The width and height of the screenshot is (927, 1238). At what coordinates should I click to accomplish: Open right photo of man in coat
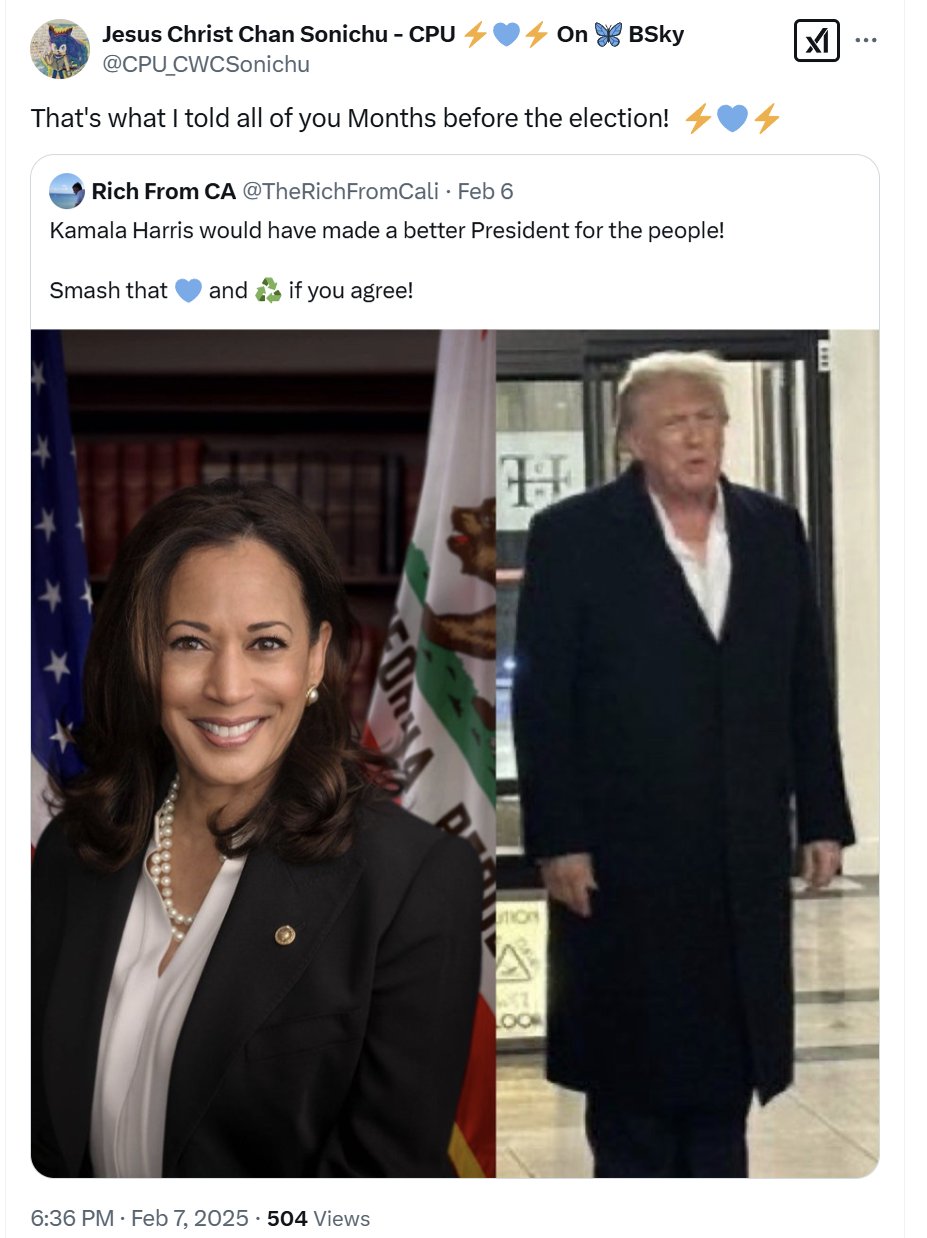[688, 753]
